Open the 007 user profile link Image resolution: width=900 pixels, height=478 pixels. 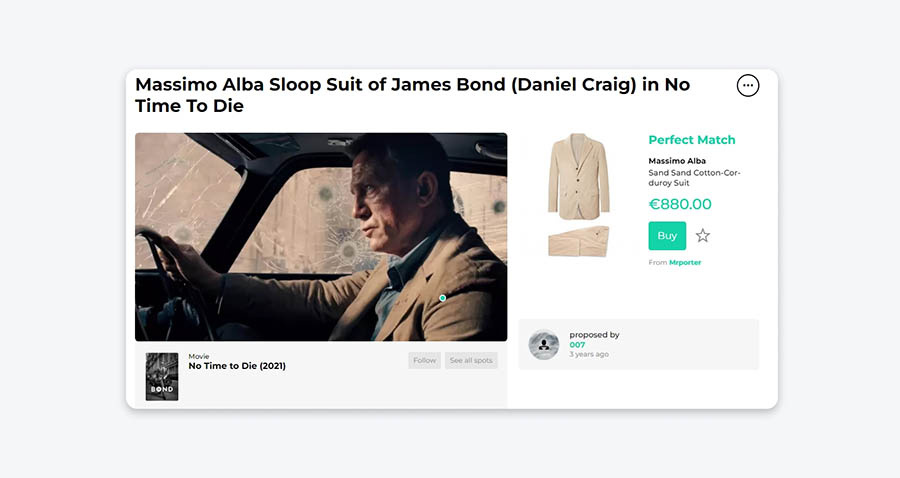(x=577, y=345)
